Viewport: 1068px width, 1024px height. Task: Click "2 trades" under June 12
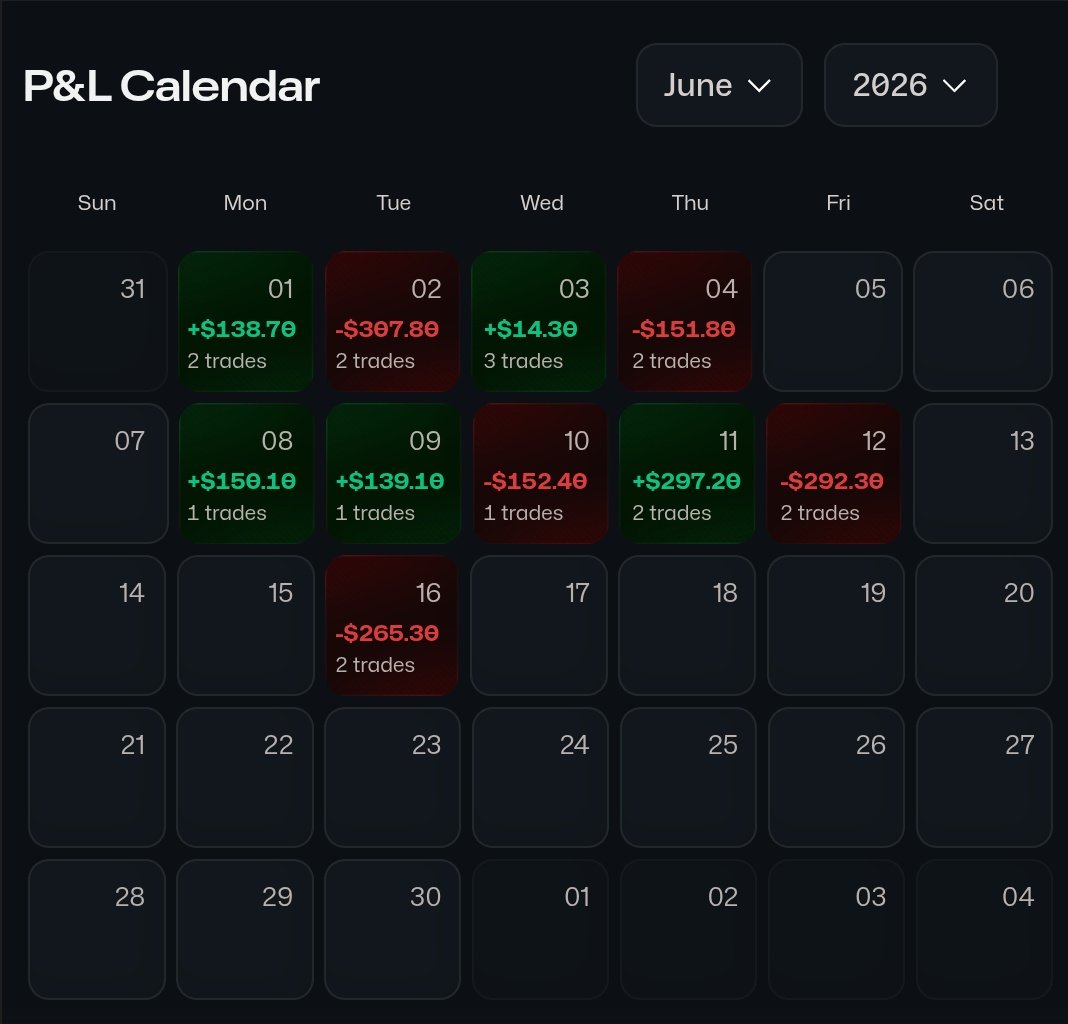[x=819, y=513]
